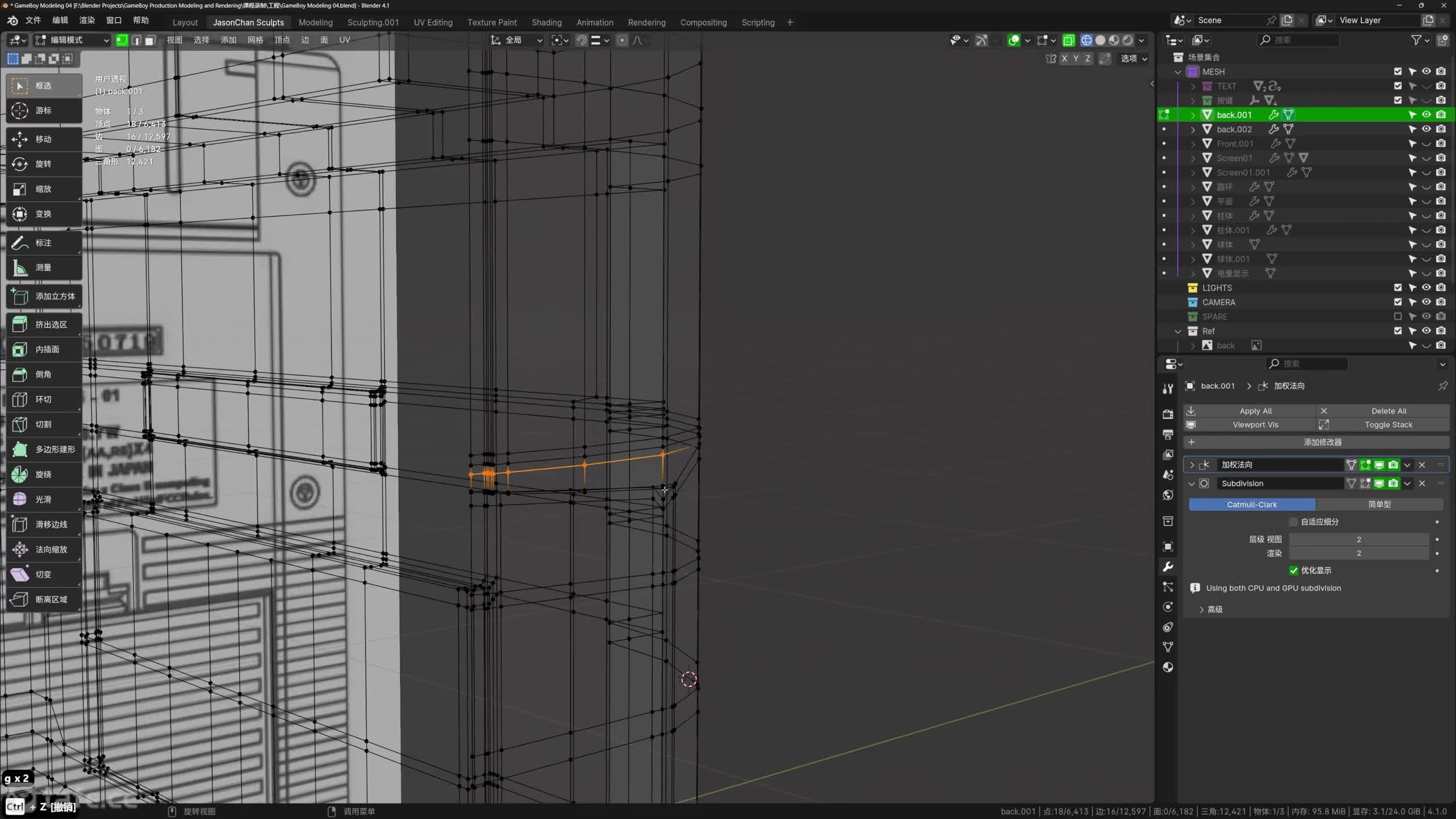
Task: Choose the Shrink/Fatten (法向缩放) tool
Action: [44, 549]
